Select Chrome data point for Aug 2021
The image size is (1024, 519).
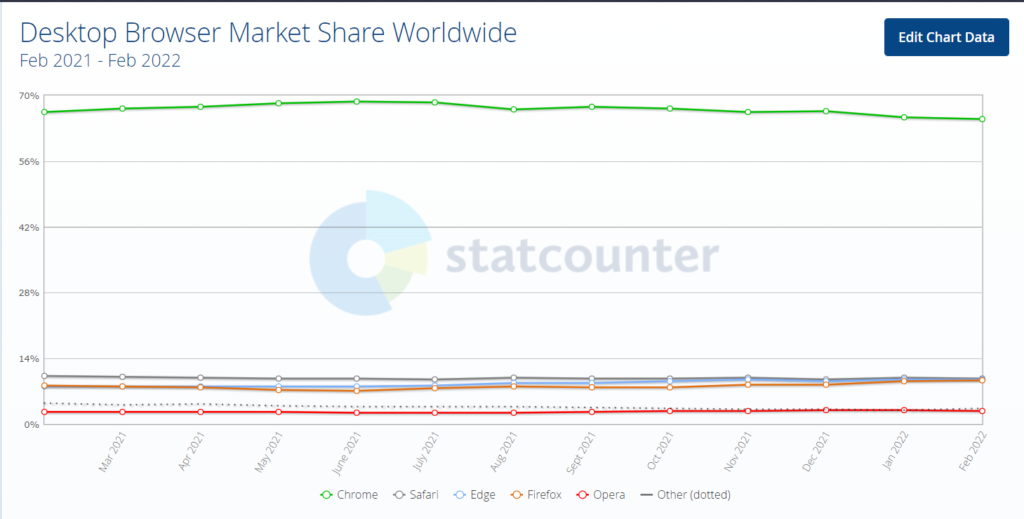click(513, 109)
